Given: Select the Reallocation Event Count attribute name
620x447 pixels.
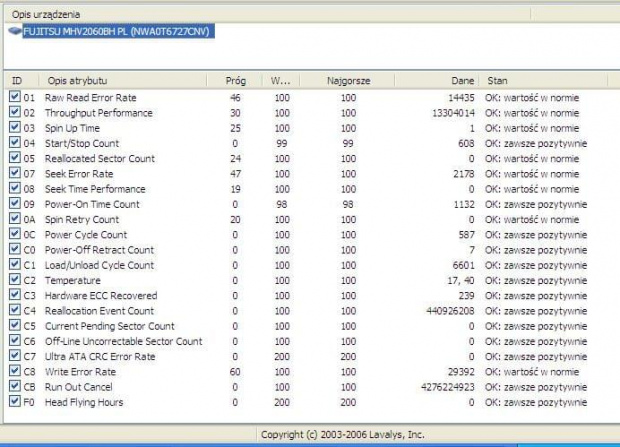Looking at the screenshot, I should [x=99, y=311].
